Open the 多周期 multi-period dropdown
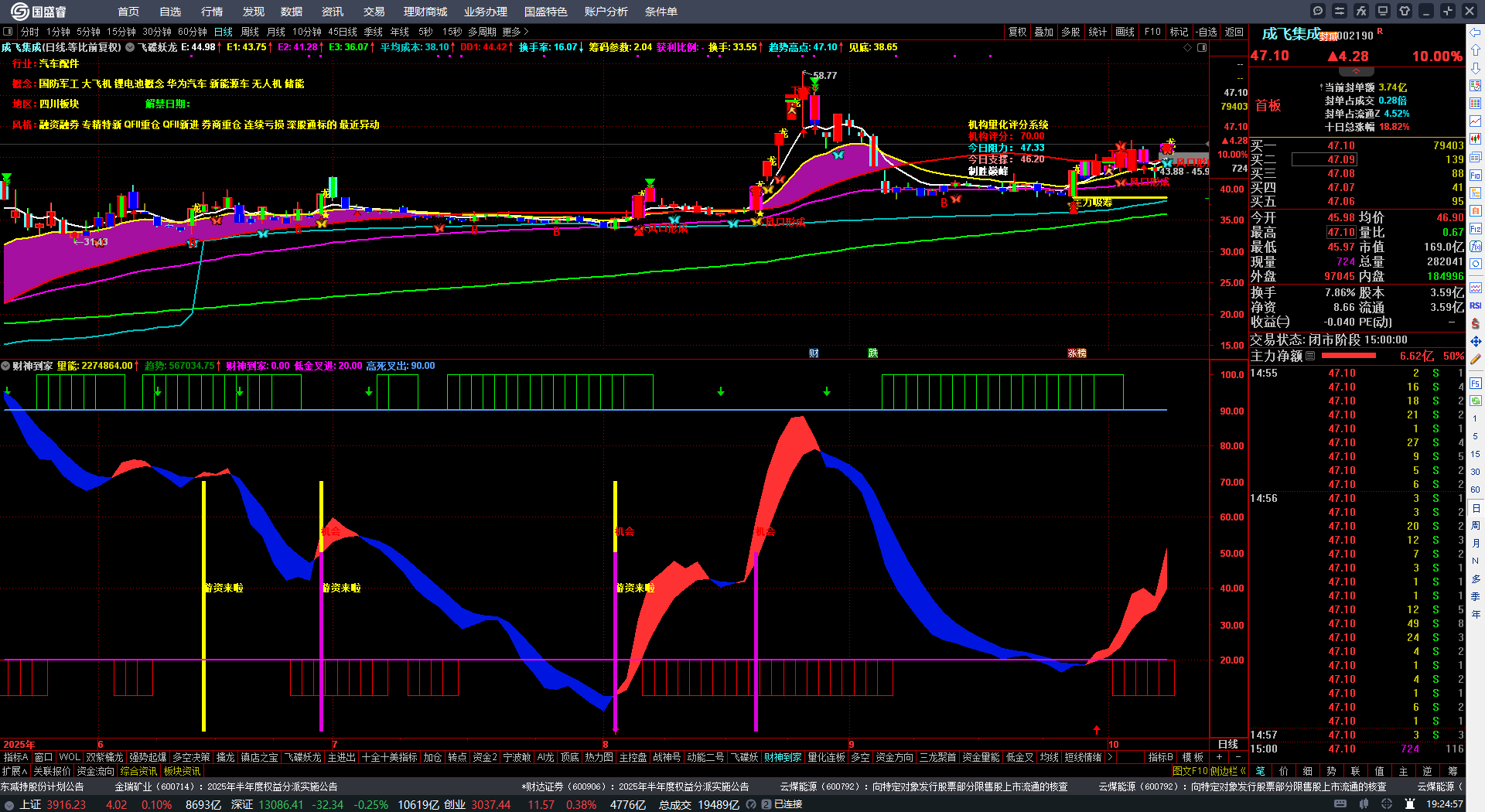1485x812 pixels. 482,32
